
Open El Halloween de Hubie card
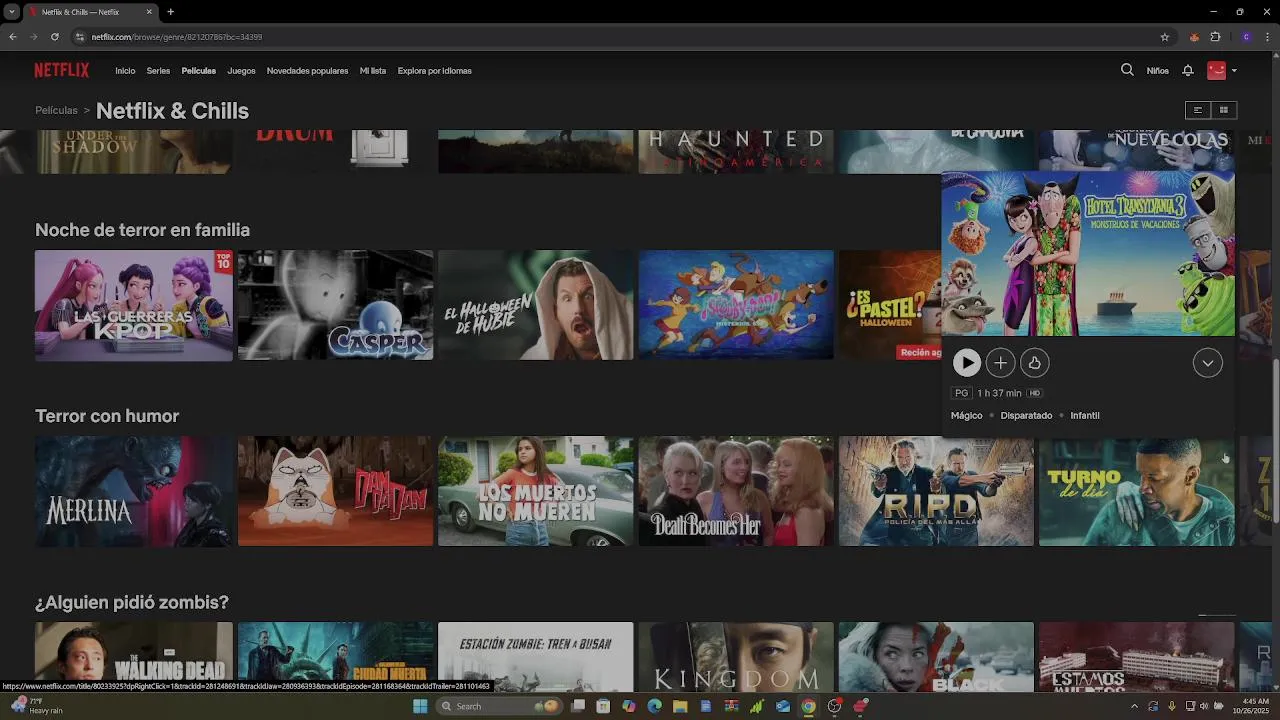(x=536, y=305)
